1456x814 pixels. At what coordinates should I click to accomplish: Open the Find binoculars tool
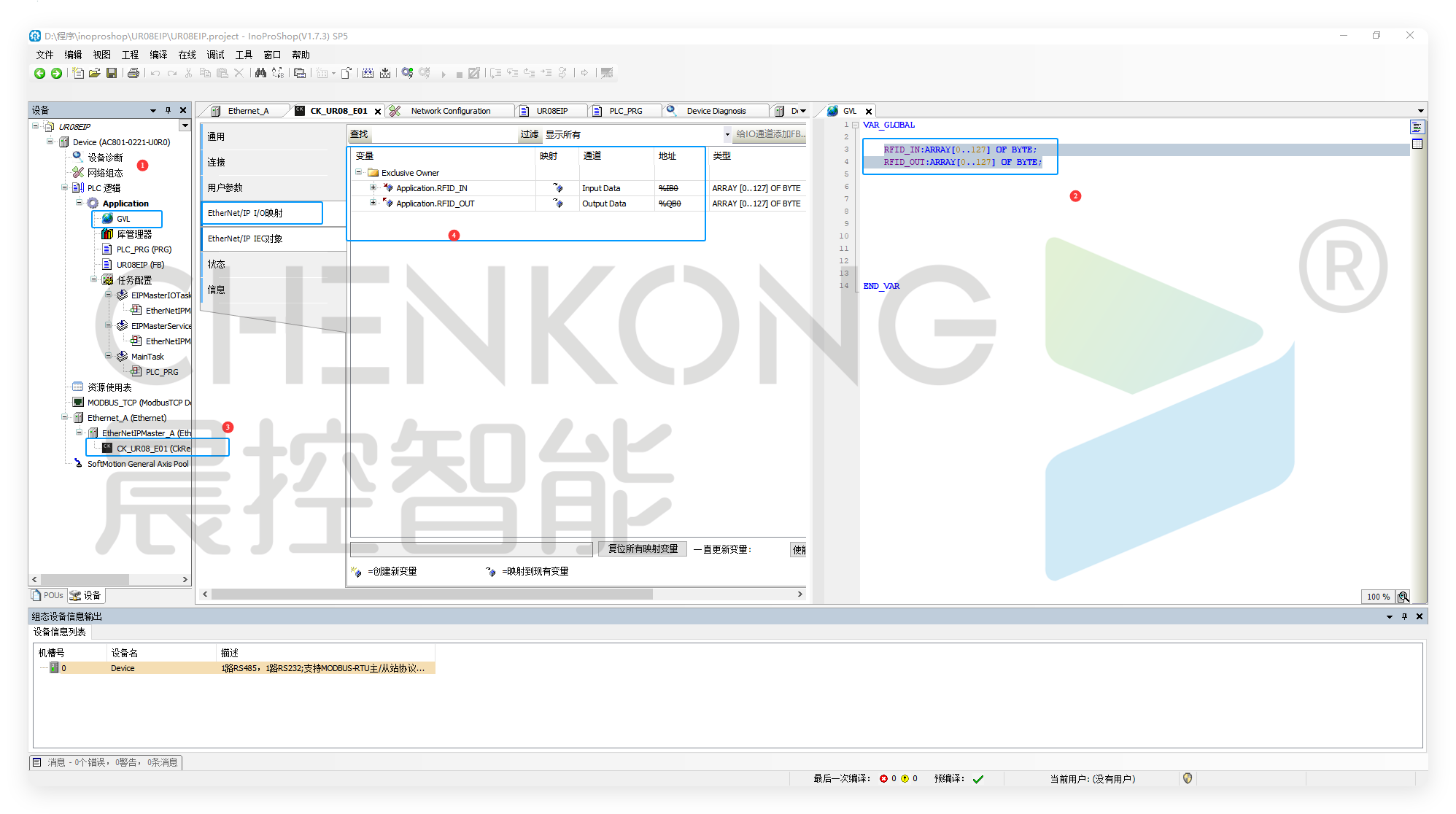[260, 73]
